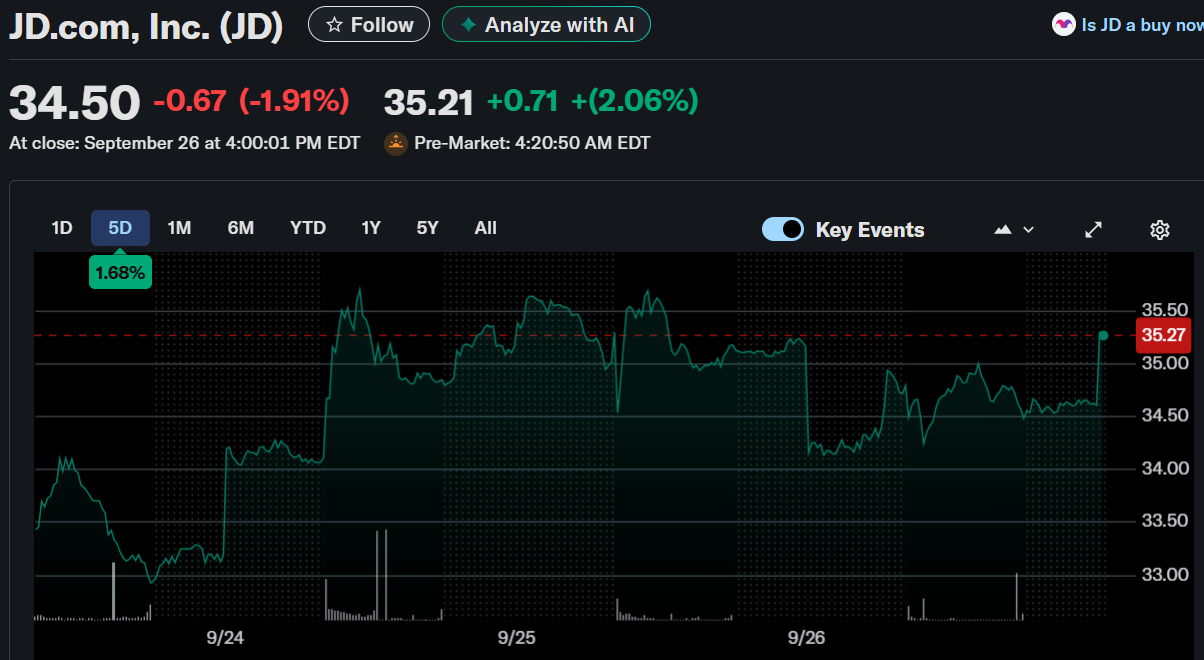Click the 35.50 y-axis label
Viewport: 1204px width, 660px height.
1165,310
